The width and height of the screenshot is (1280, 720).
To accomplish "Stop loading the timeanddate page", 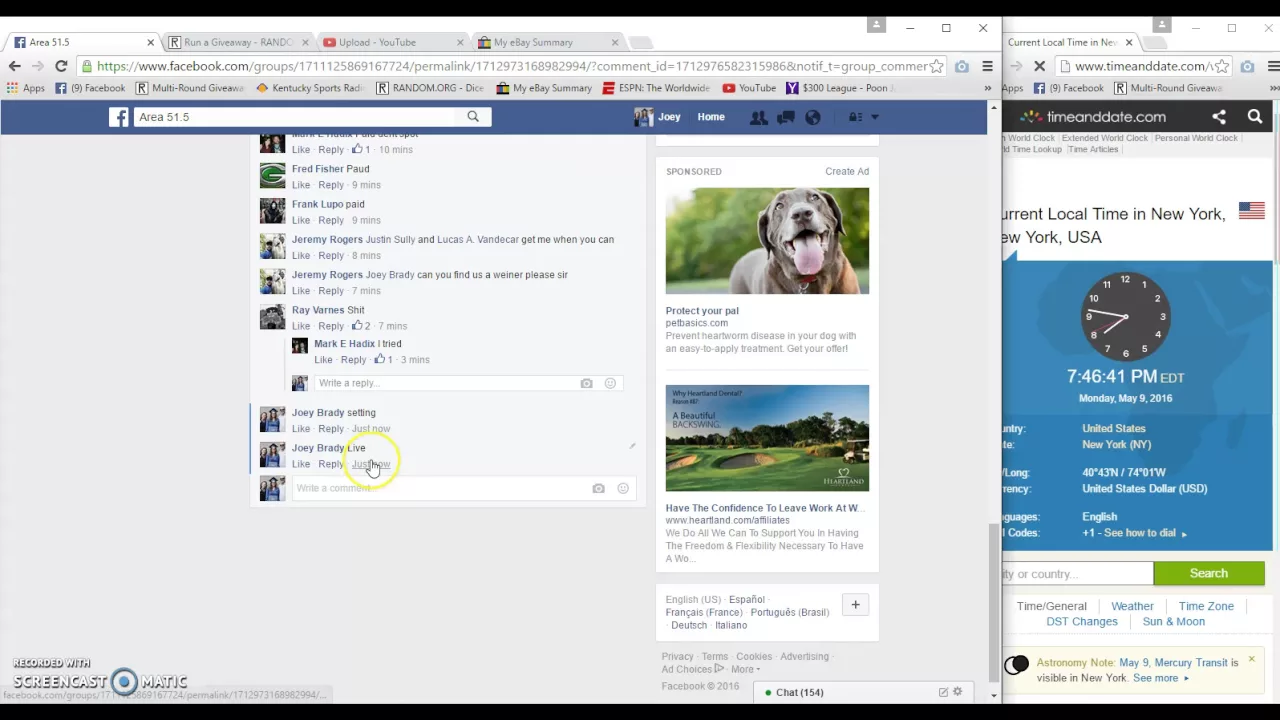I will 1039,66.
